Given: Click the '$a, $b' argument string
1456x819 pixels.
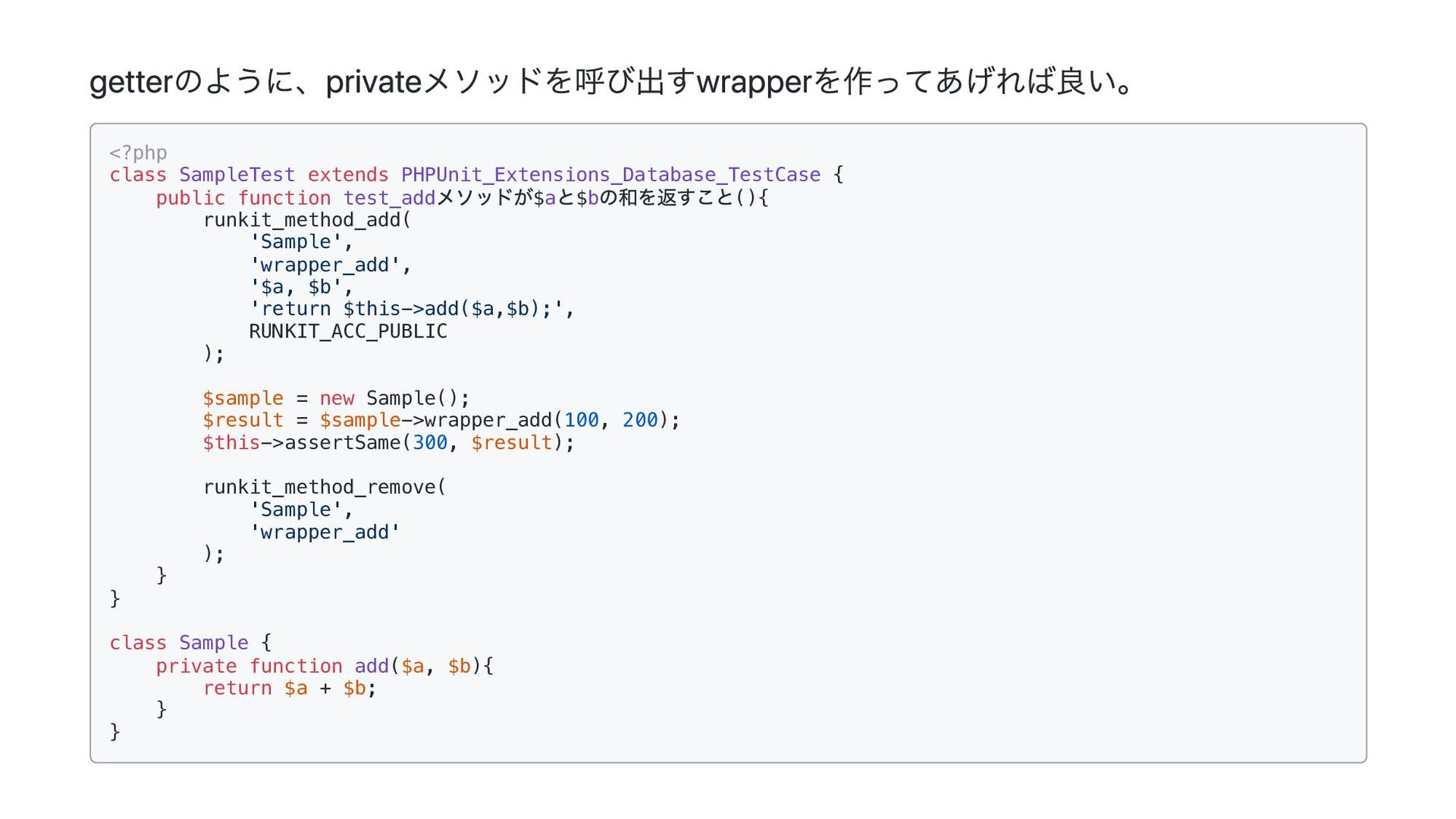Looking at the screenshot, I should [x=296, y=287].
